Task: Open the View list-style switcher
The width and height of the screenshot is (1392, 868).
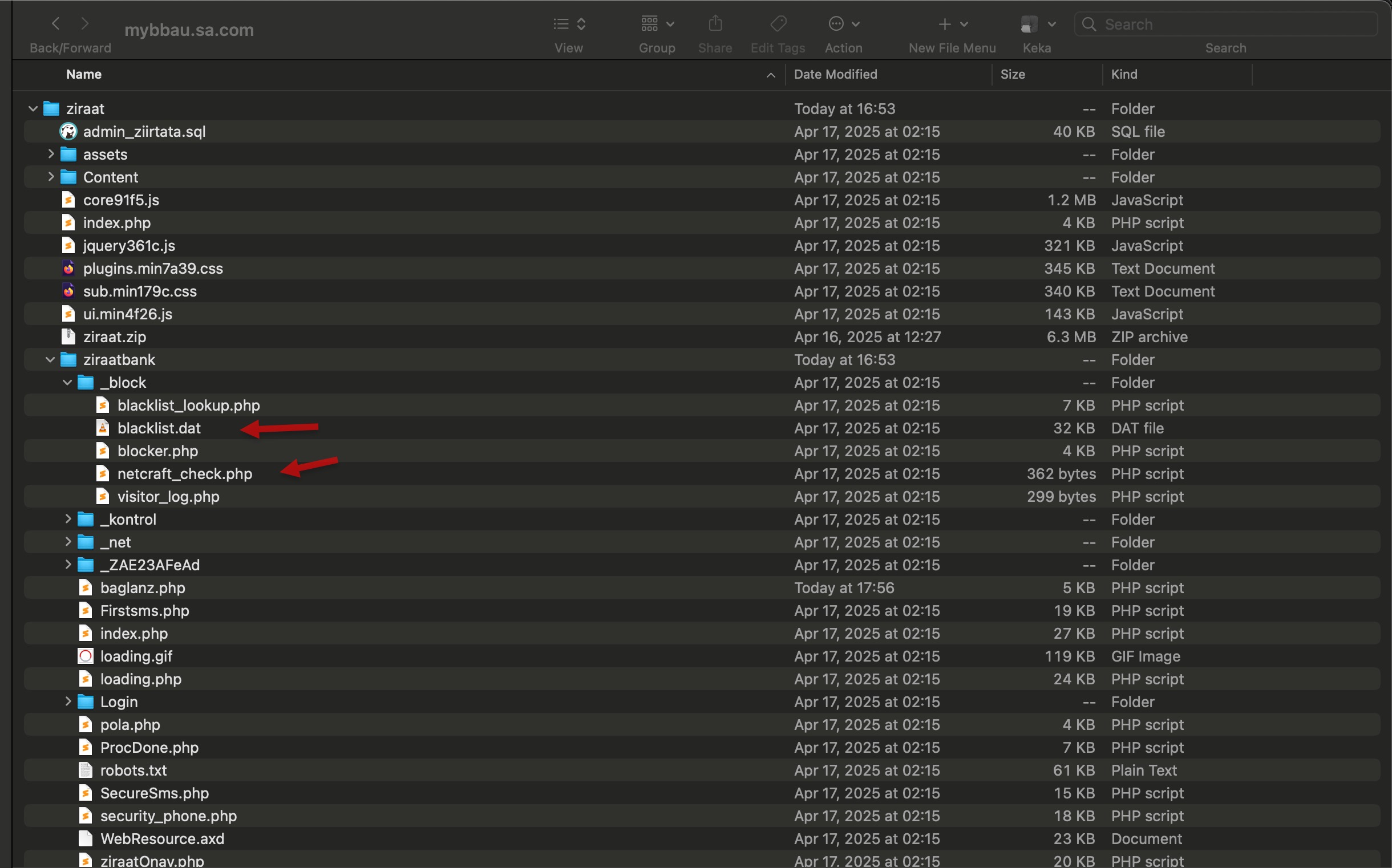Action: tap(569, 23)
